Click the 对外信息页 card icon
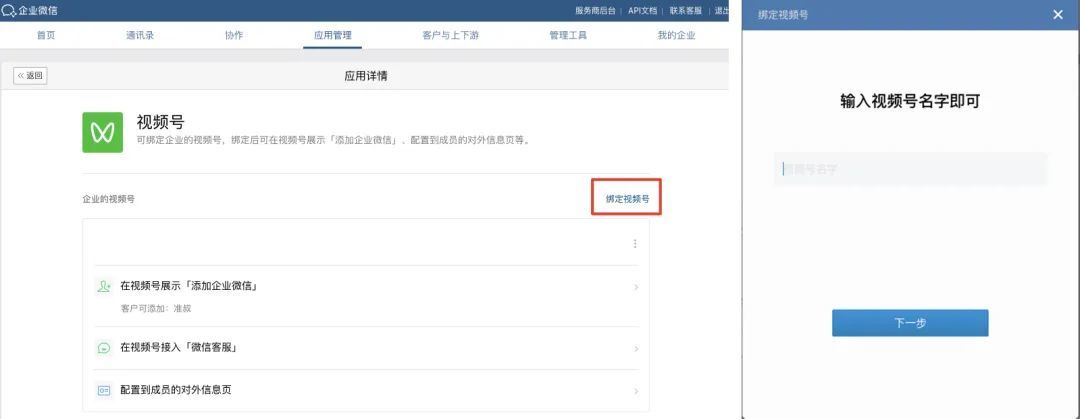Screen dimensions: 1080x419 (104, 390)
